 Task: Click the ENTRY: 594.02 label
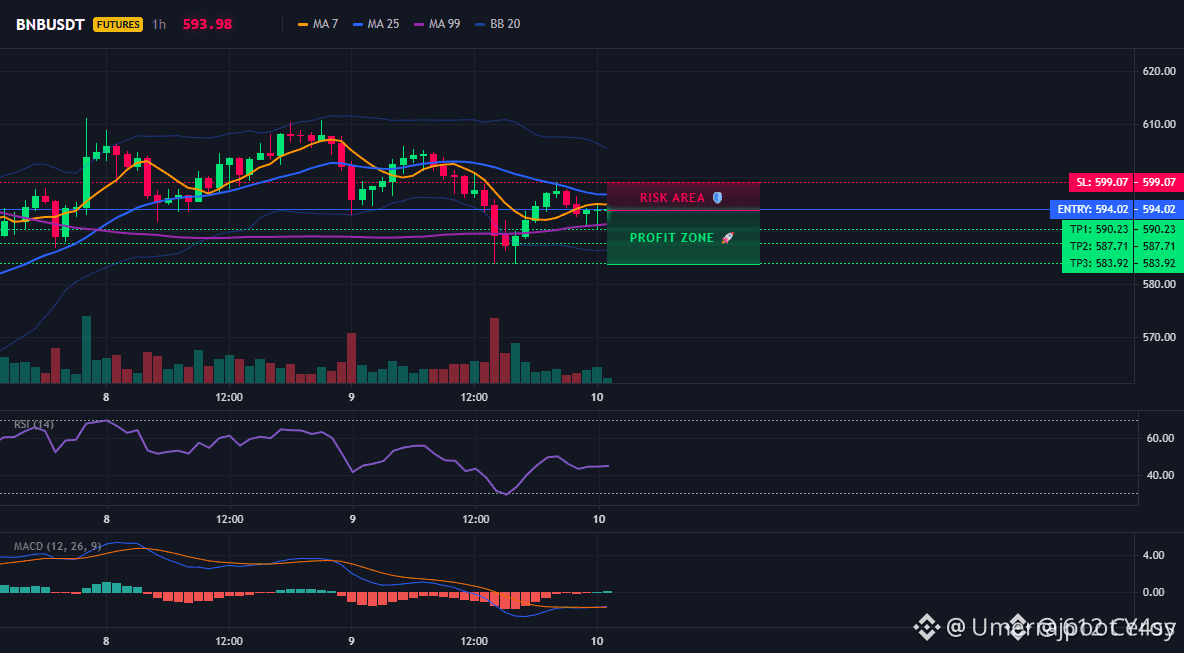pyautogui.click(x=1092, y=209)
